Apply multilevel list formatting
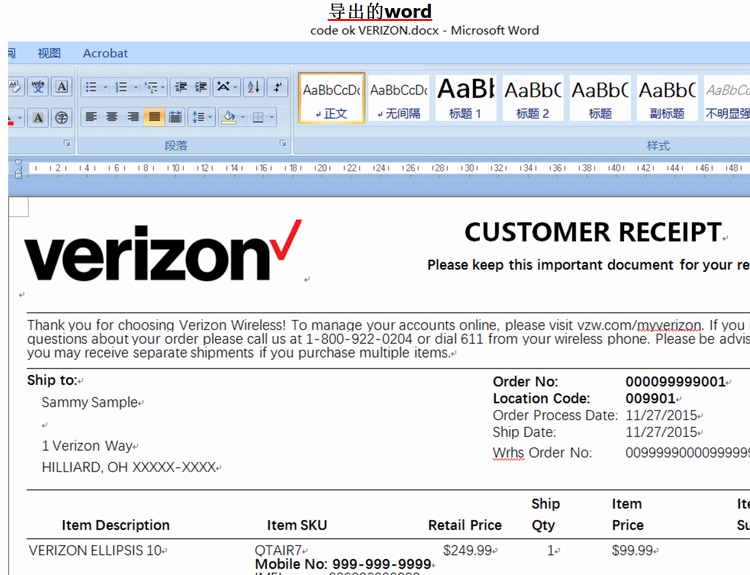This screenshot has width=750, height=575. [x=151, y=87]
